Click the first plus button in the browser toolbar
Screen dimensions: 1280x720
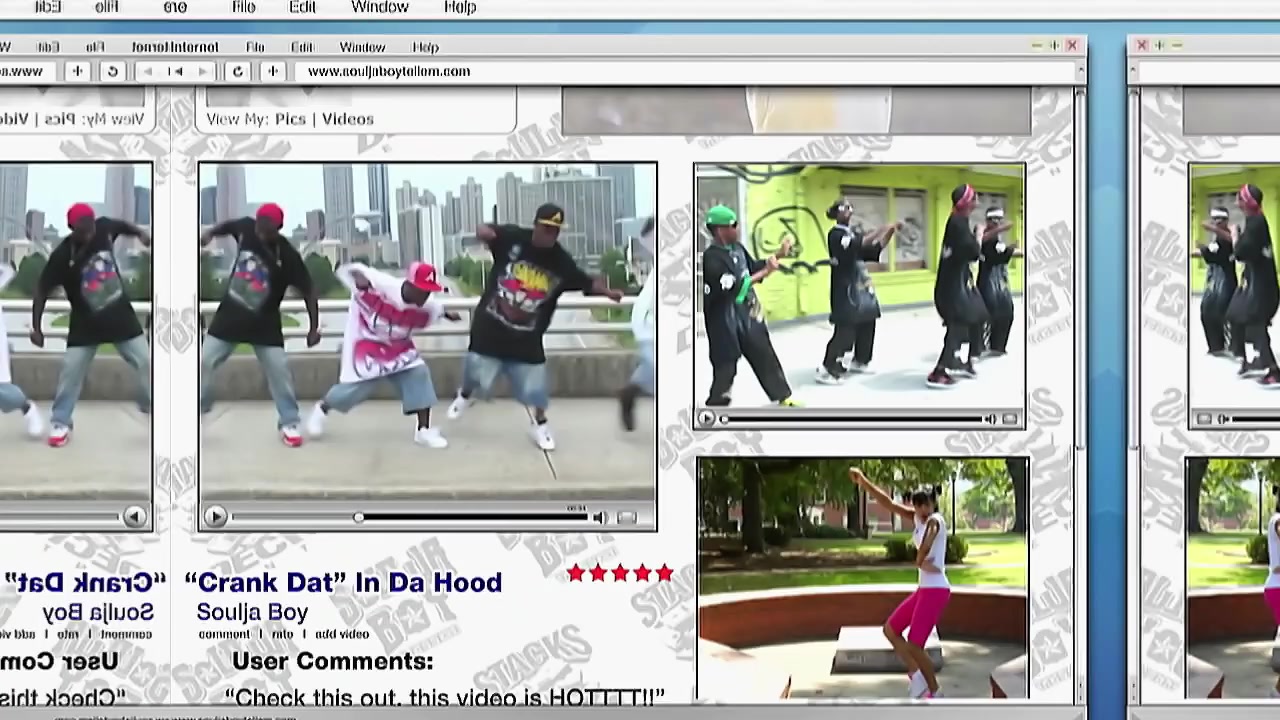click(77, 71)
